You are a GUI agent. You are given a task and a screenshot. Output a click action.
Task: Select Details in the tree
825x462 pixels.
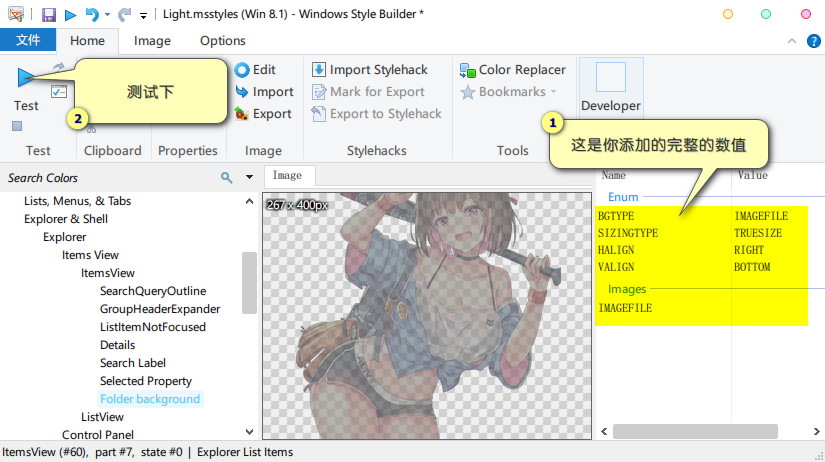117,345
